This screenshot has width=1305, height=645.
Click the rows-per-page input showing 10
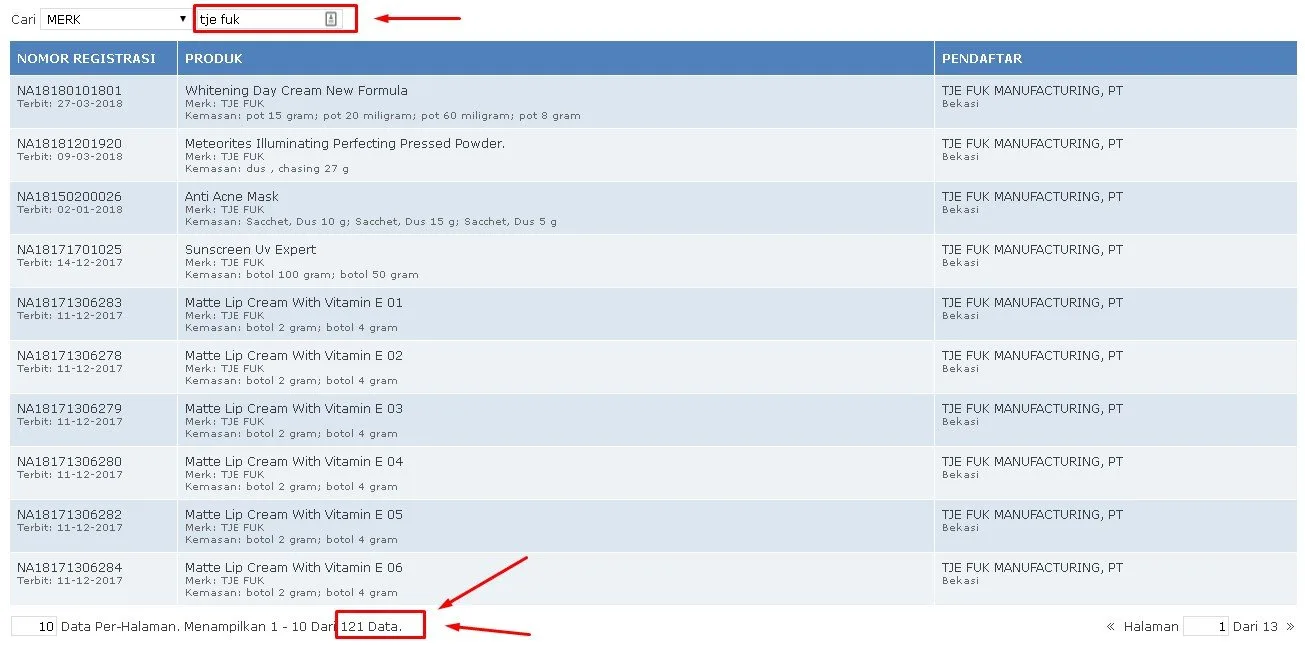pyautogui.click(x=34, y=627)
